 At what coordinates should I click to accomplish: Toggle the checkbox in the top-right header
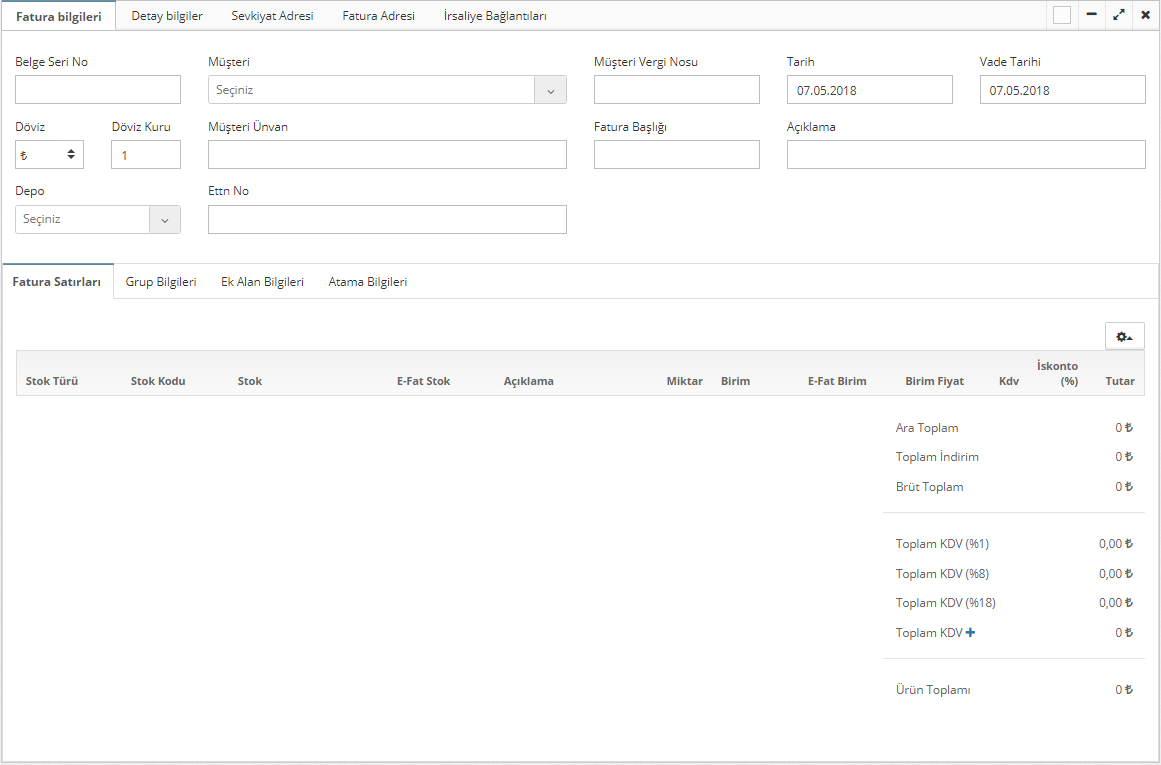click(1062, 15)
